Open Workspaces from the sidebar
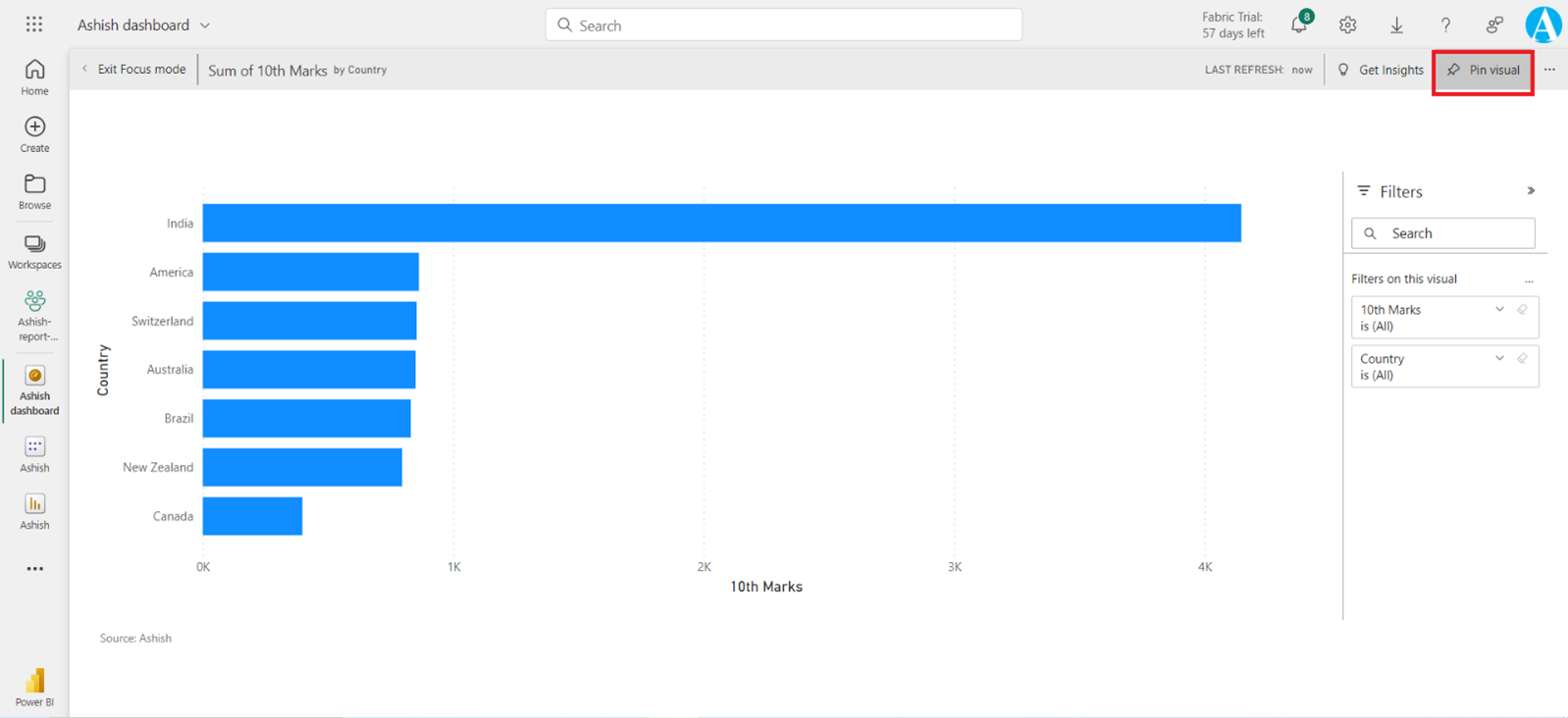This screenshot has height=718, width=1568. click(x=34, y=251)
